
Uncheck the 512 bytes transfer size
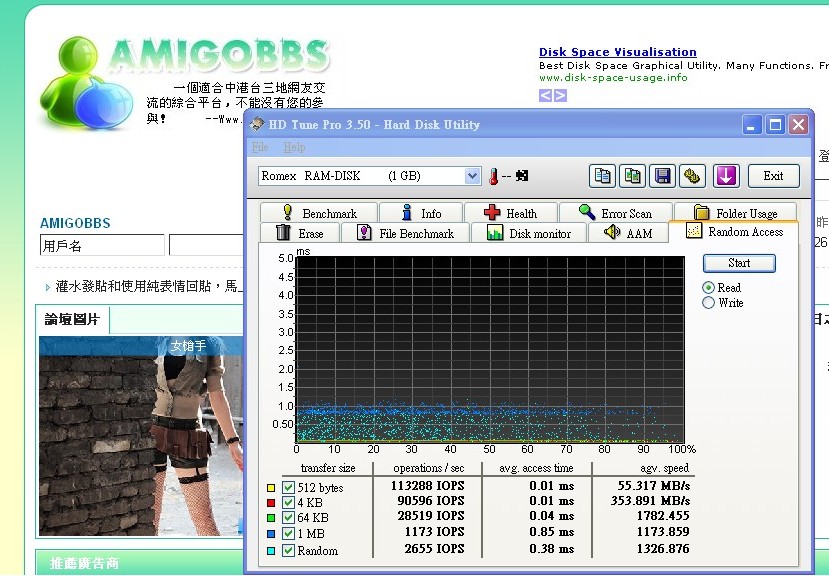(288, 488)
